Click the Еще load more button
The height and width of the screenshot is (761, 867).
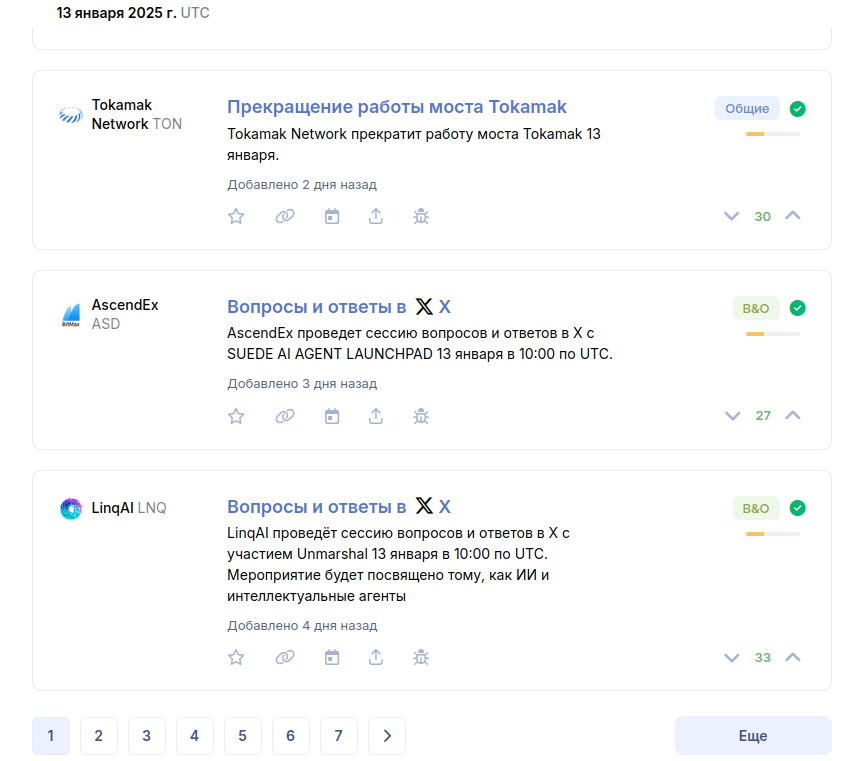(x=752, y=736)
